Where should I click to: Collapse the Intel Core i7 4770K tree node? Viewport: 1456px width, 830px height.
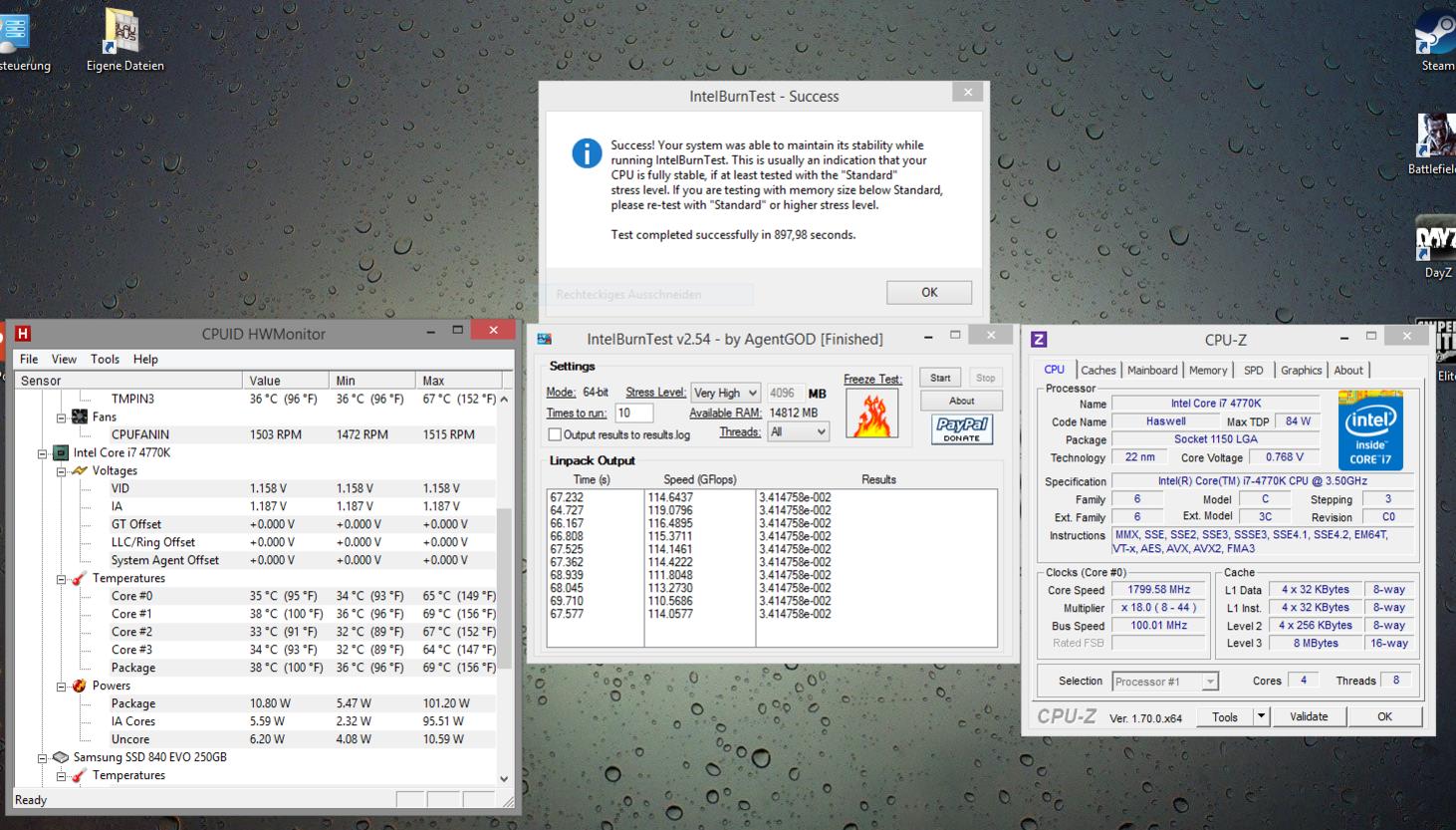pos(42,453)
